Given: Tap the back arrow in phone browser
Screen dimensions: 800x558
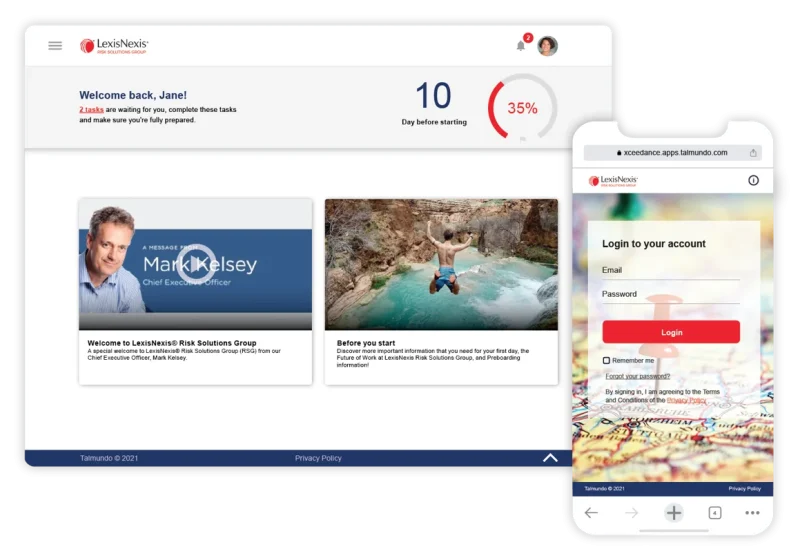Looking at the screenshot, I should coord(591,513).
